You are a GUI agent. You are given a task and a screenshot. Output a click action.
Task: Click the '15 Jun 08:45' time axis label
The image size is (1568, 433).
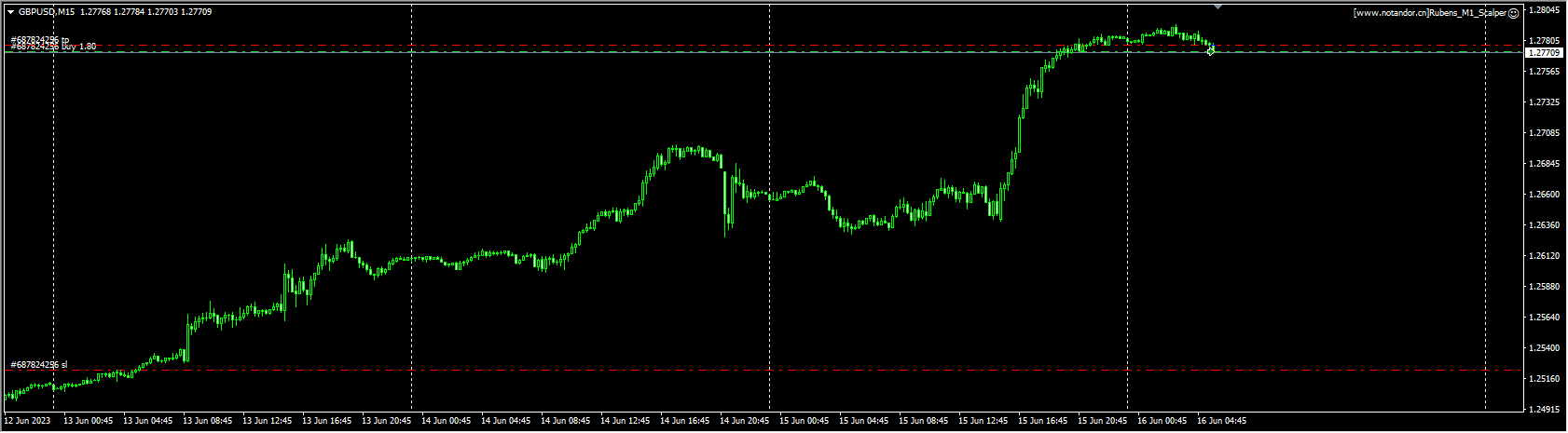(924, 421)
